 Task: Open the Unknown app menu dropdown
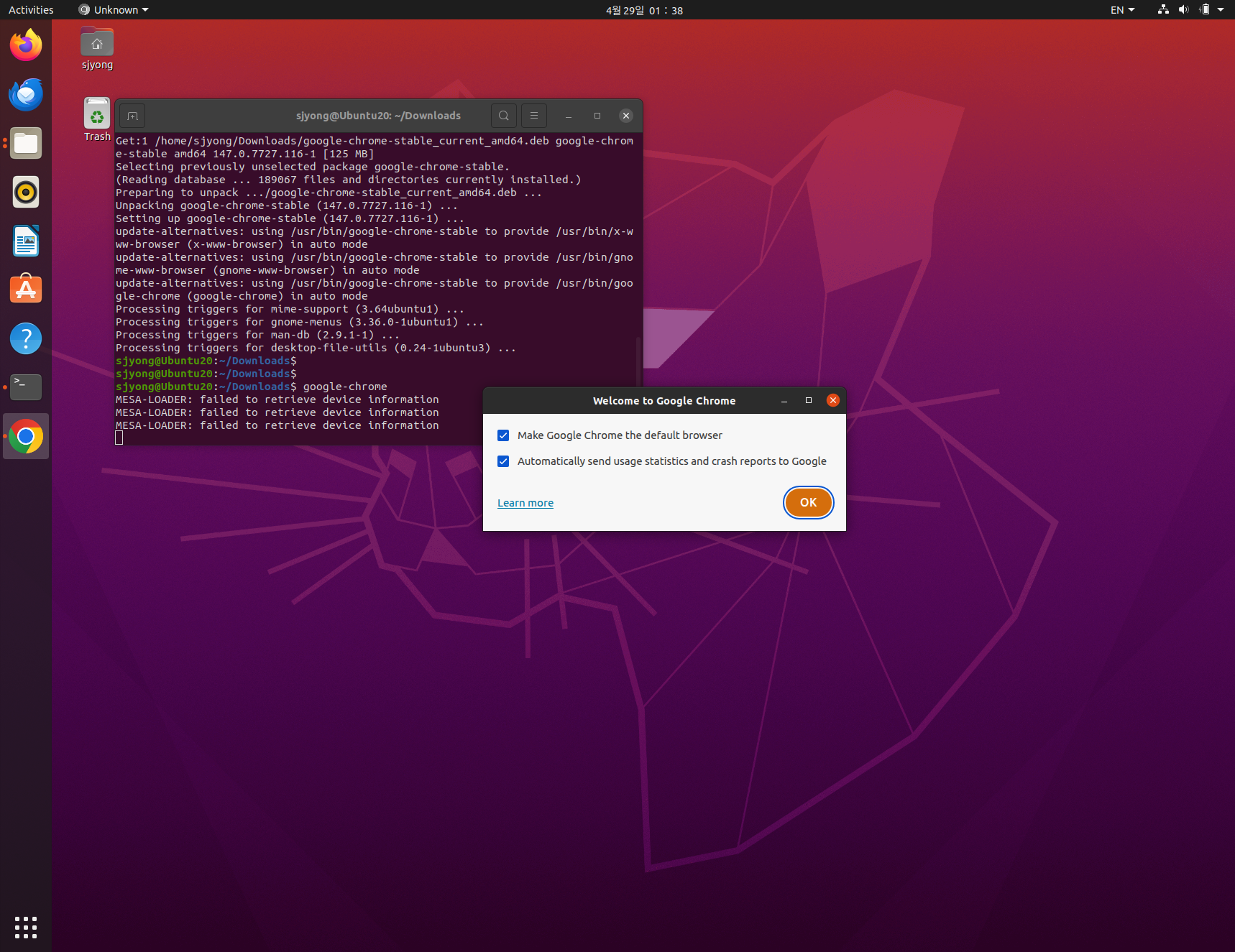(114, 10)
